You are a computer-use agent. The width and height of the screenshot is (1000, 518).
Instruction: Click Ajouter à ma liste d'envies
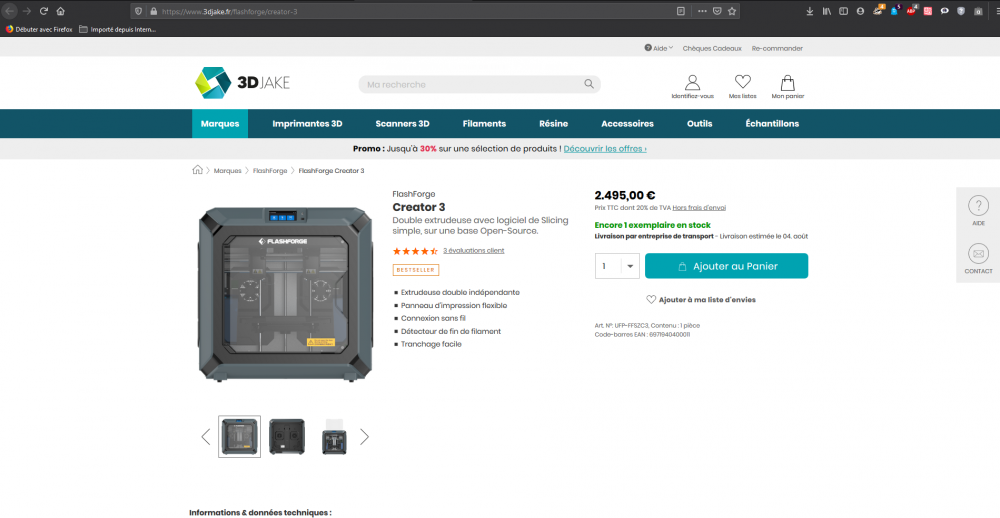[x=701, y=299]
